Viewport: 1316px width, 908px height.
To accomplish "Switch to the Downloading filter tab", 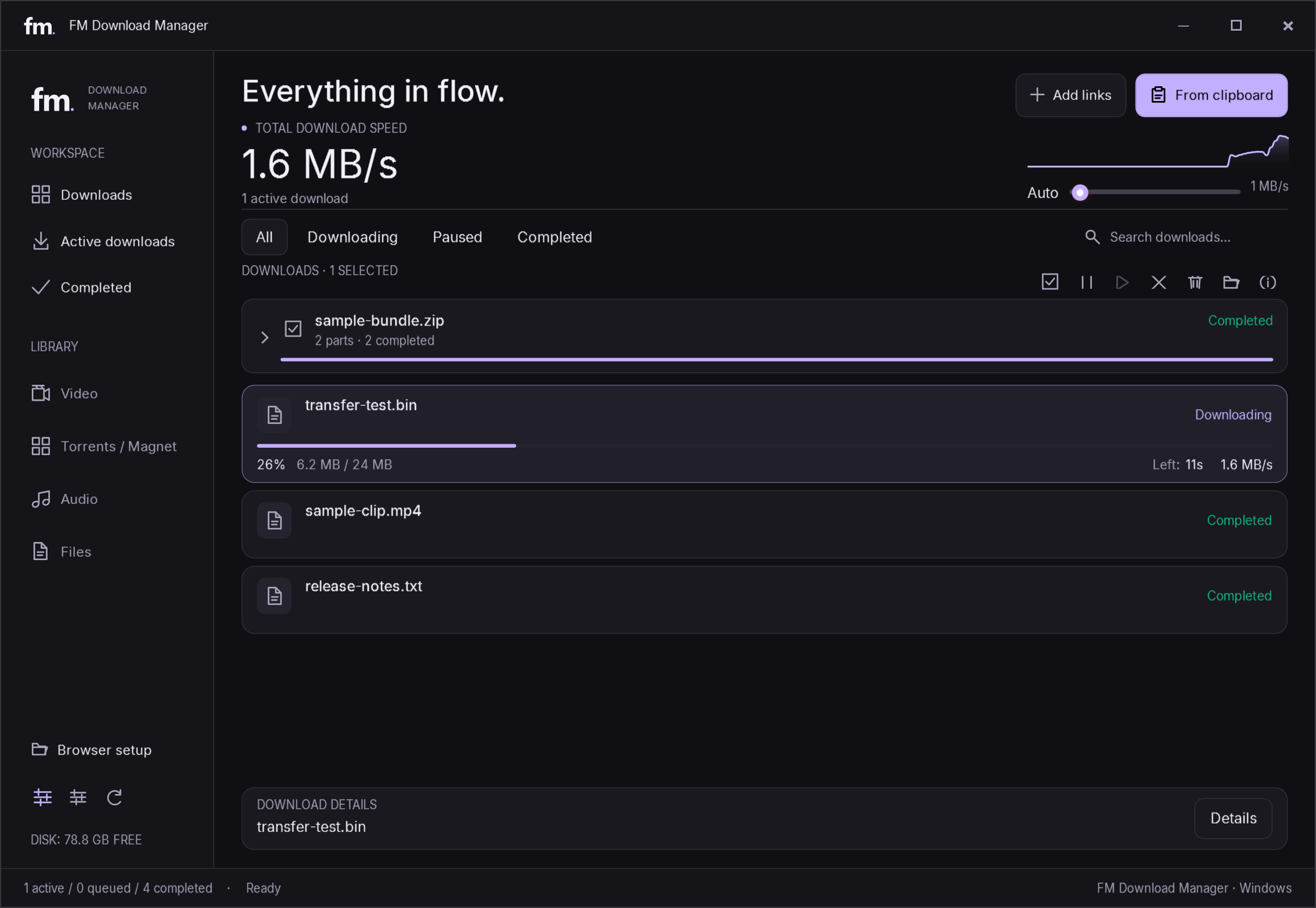I will click(353, 237).
